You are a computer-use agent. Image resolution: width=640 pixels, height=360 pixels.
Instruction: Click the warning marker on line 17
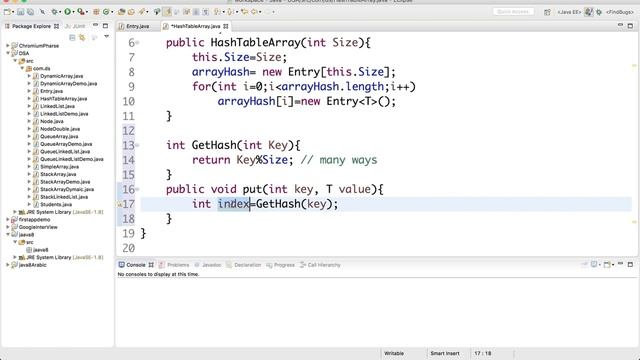(x=120, y=204)
